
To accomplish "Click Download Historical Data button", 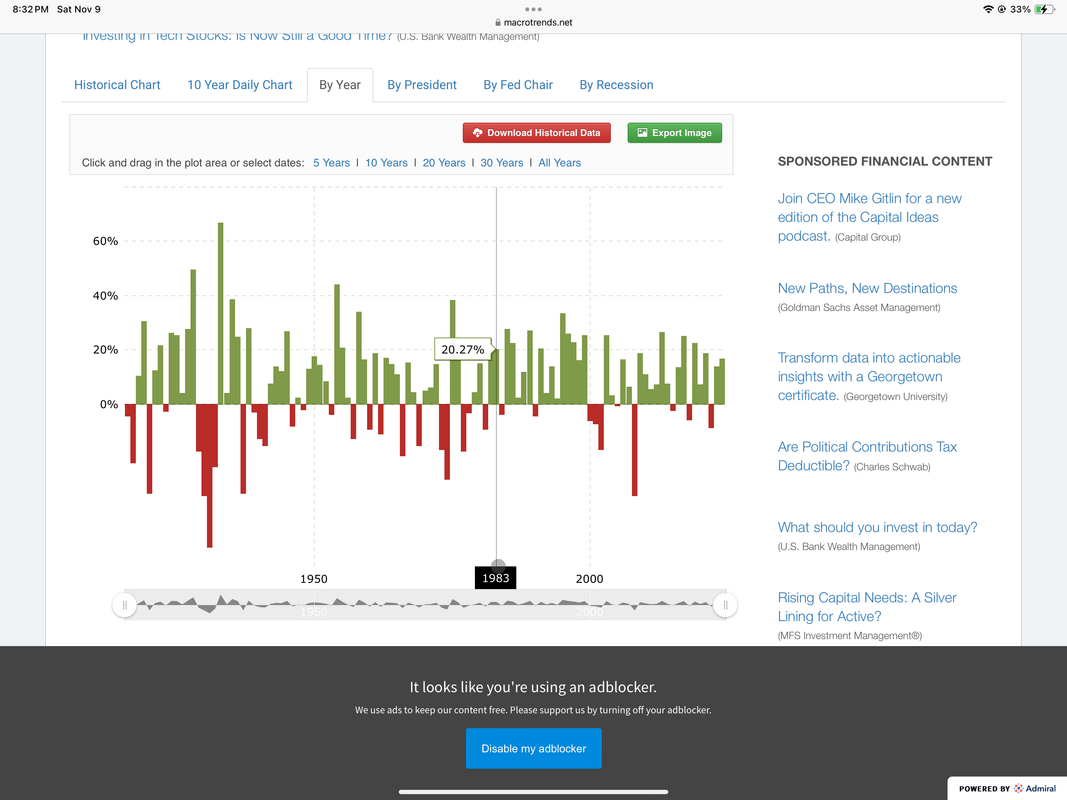I will click(x=536, y=133).
